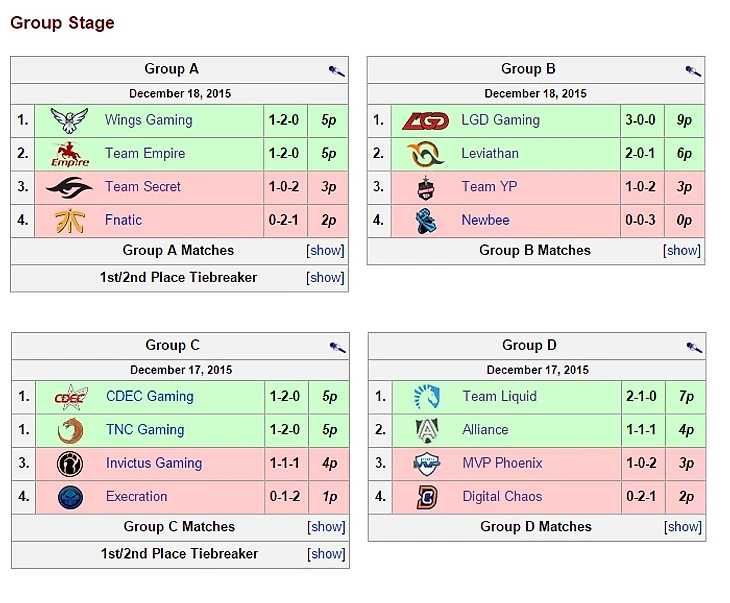Show Group D Matches
The width and height of the screenshot is (730, 603).
(683, 527)
